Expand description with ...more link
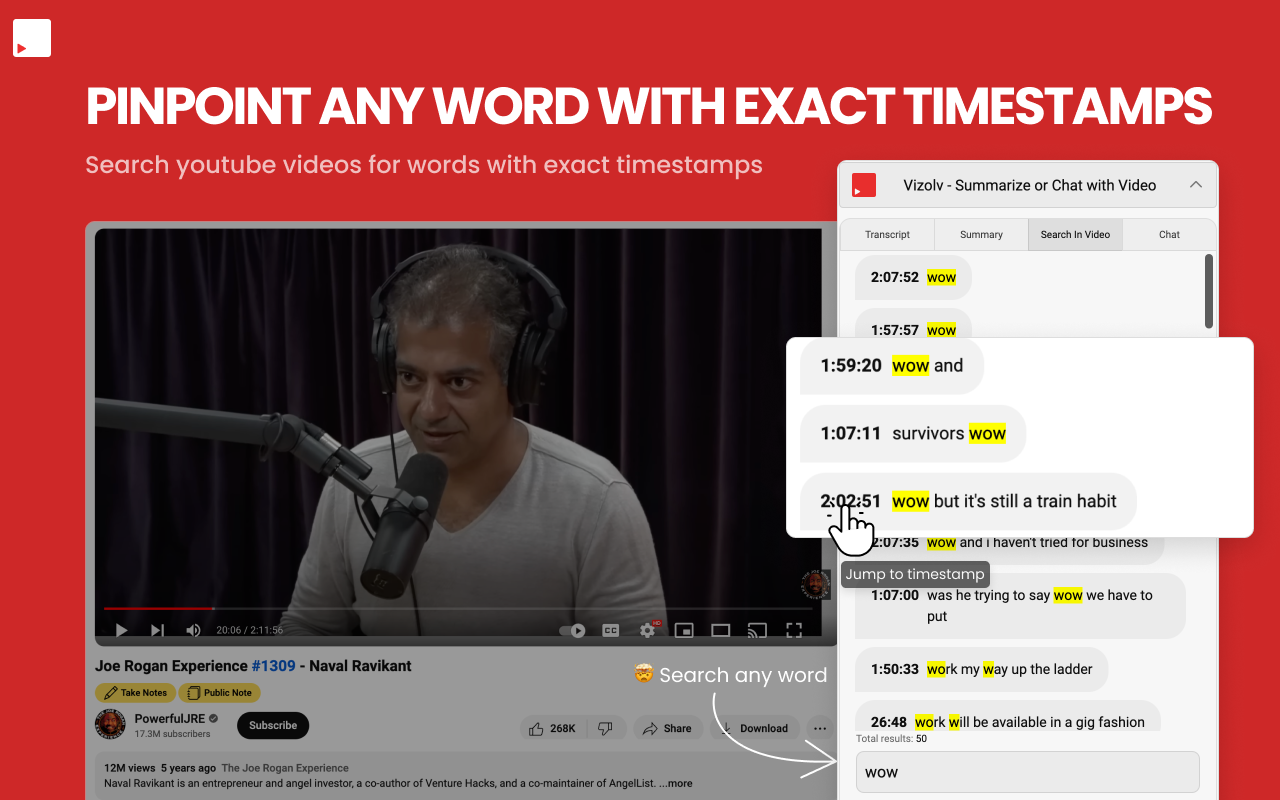This screenshot has height=800, width=1280. pyautogui.click(x=676, y=783)
